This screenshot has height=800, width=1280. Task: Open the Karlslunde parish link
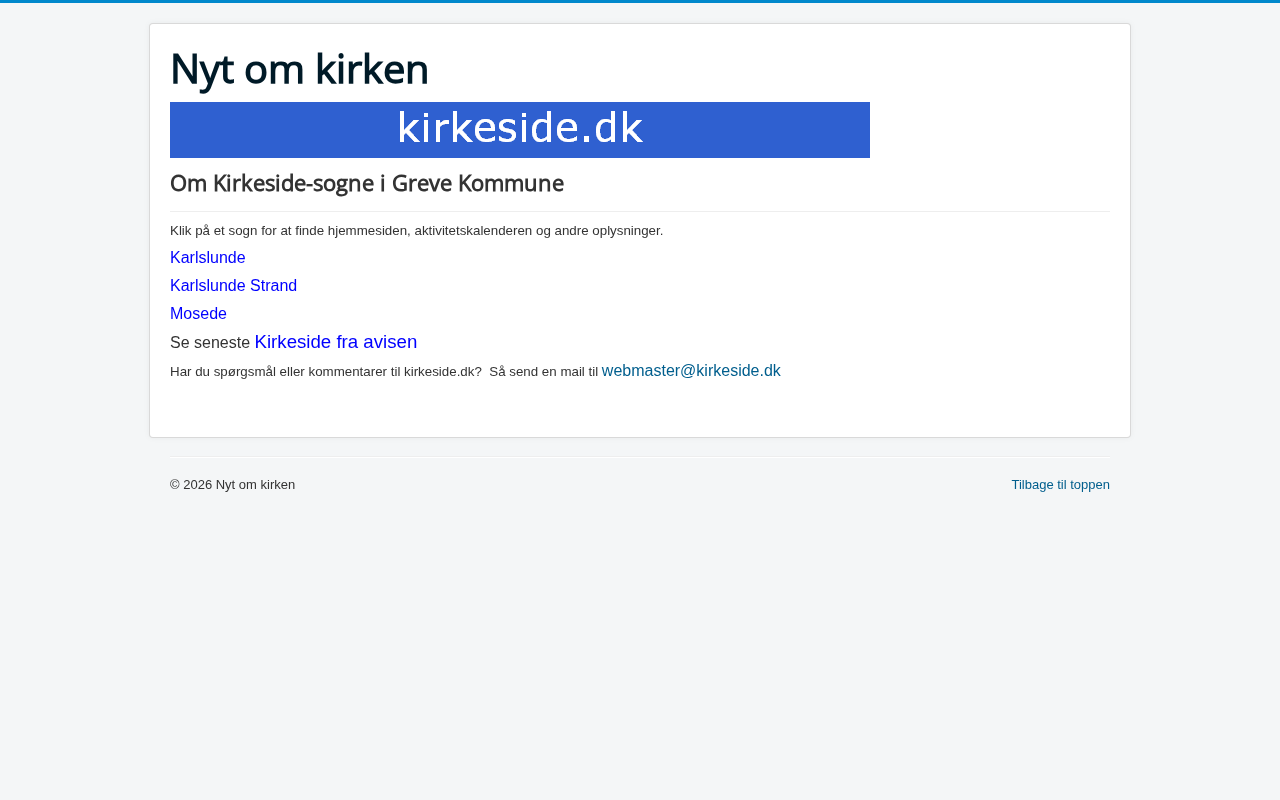point(207,258)
